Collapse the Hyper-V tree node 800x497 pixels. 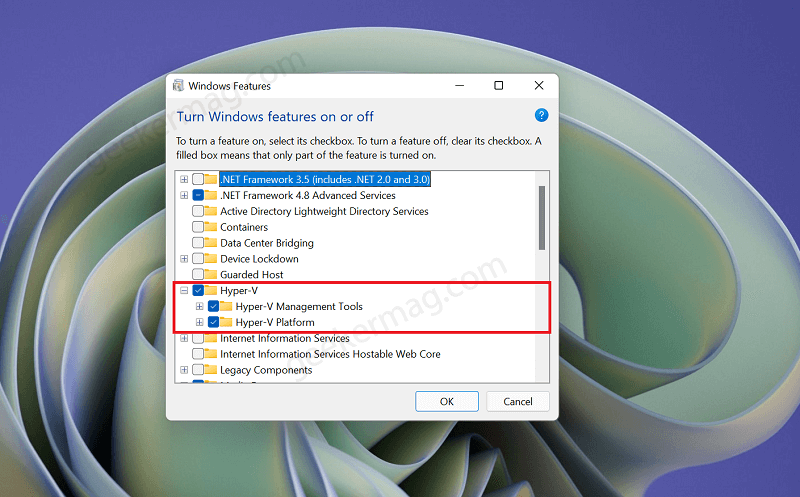(184, 290)
